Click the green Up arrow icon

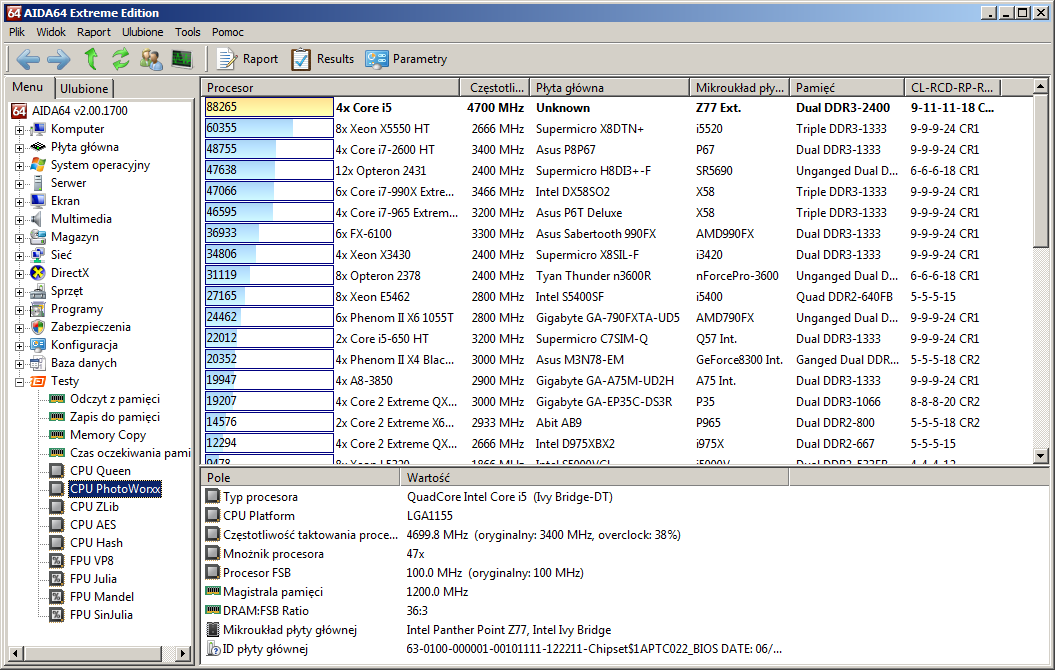point(92,59)
